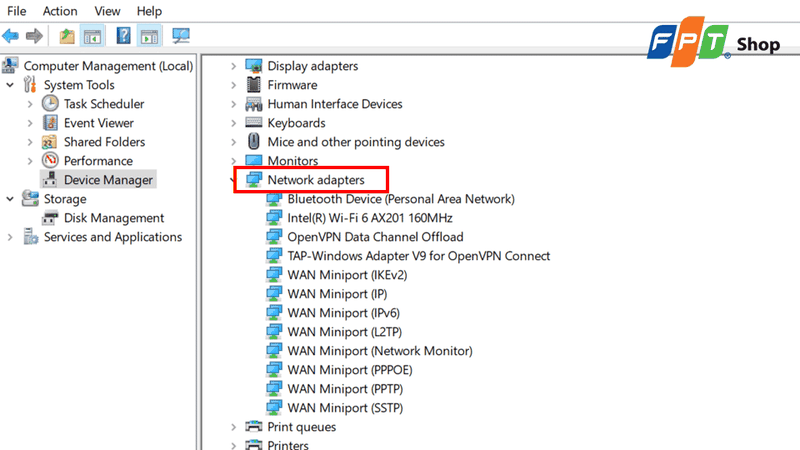Viewport: 800px width, 450px height.
Task: Expand the Task Scheduler node
Action: coord(30,104)
